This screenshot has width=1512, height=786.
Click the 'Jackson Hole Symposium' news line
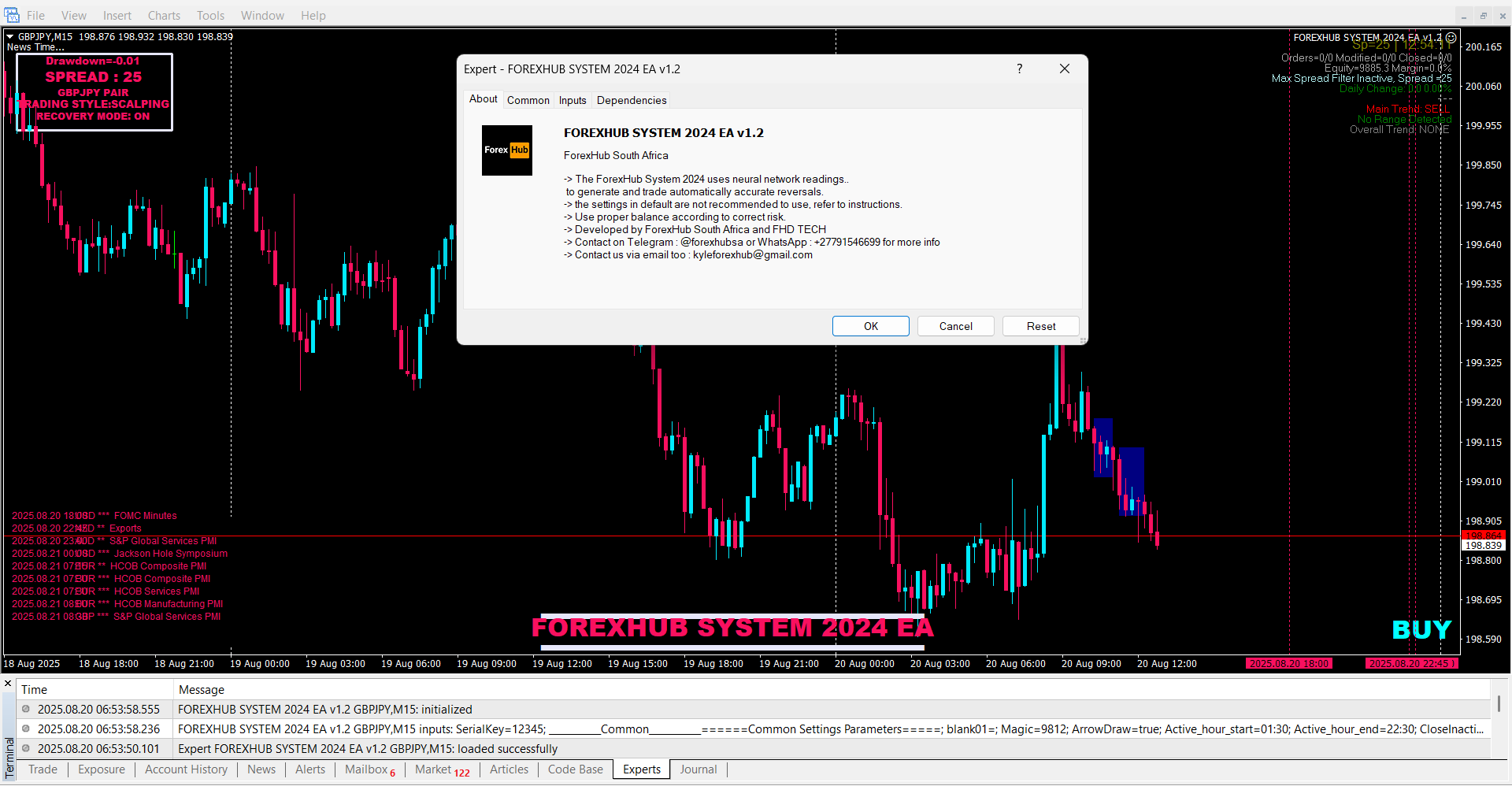(120, 554)
